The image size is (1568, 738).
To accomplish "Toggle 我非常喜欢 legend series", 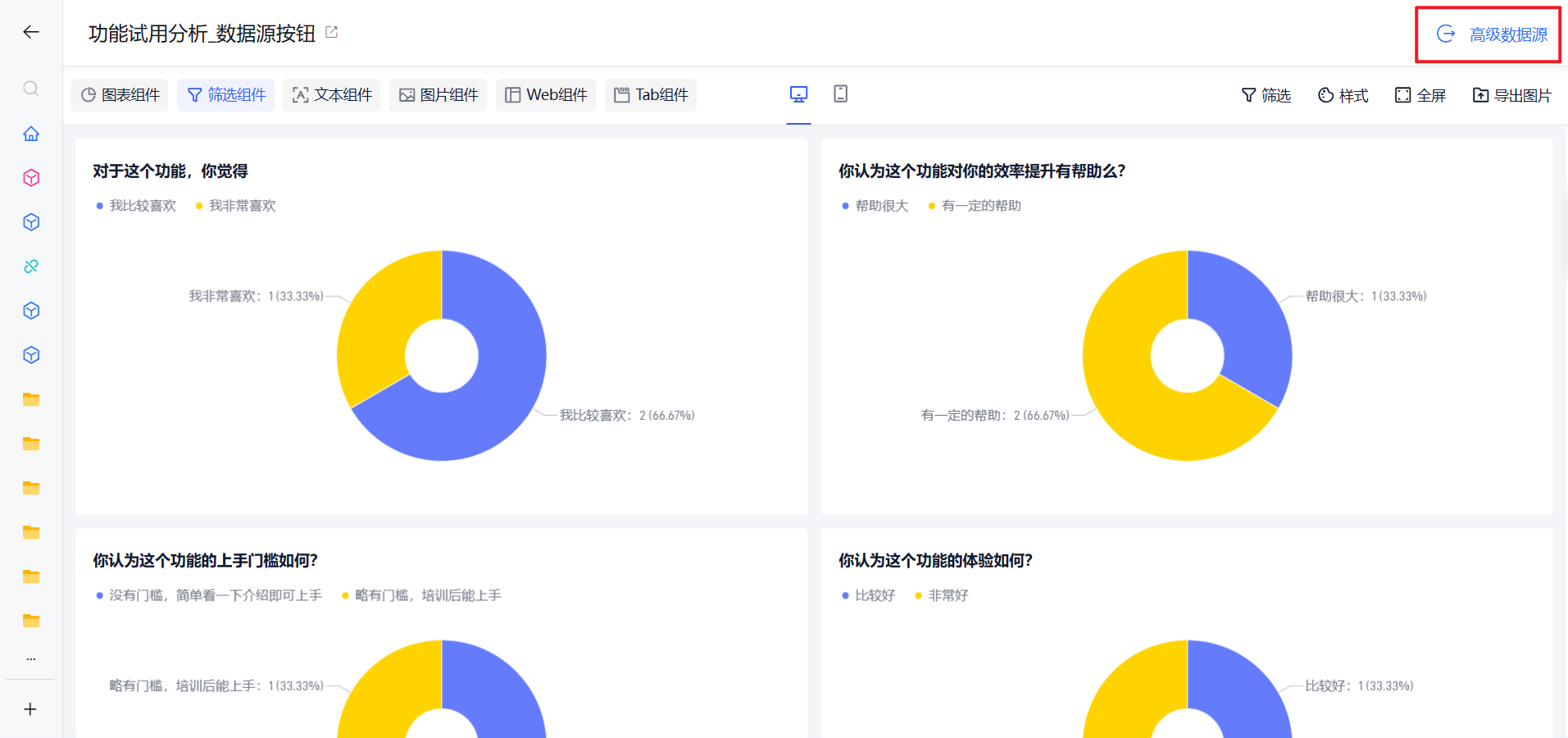I will coord(235,206).
